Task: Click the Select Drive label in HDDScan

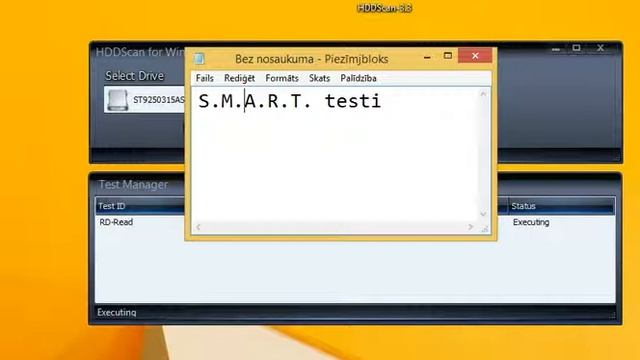Action: point(134,76)
